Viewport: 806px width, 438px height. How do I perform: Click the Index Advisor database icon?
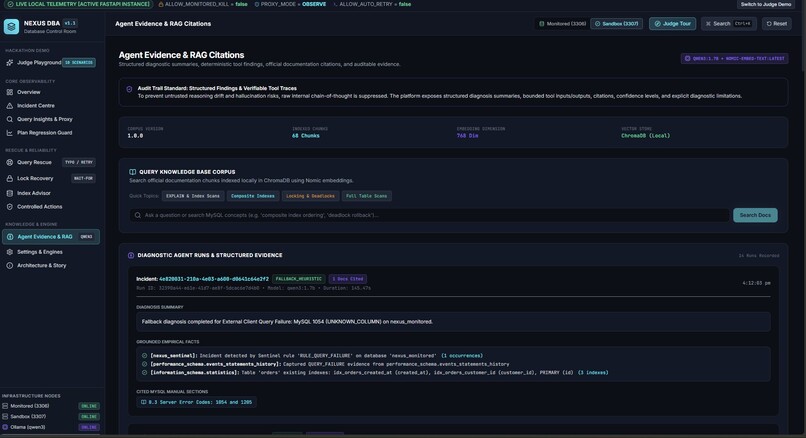click(9, 193)
